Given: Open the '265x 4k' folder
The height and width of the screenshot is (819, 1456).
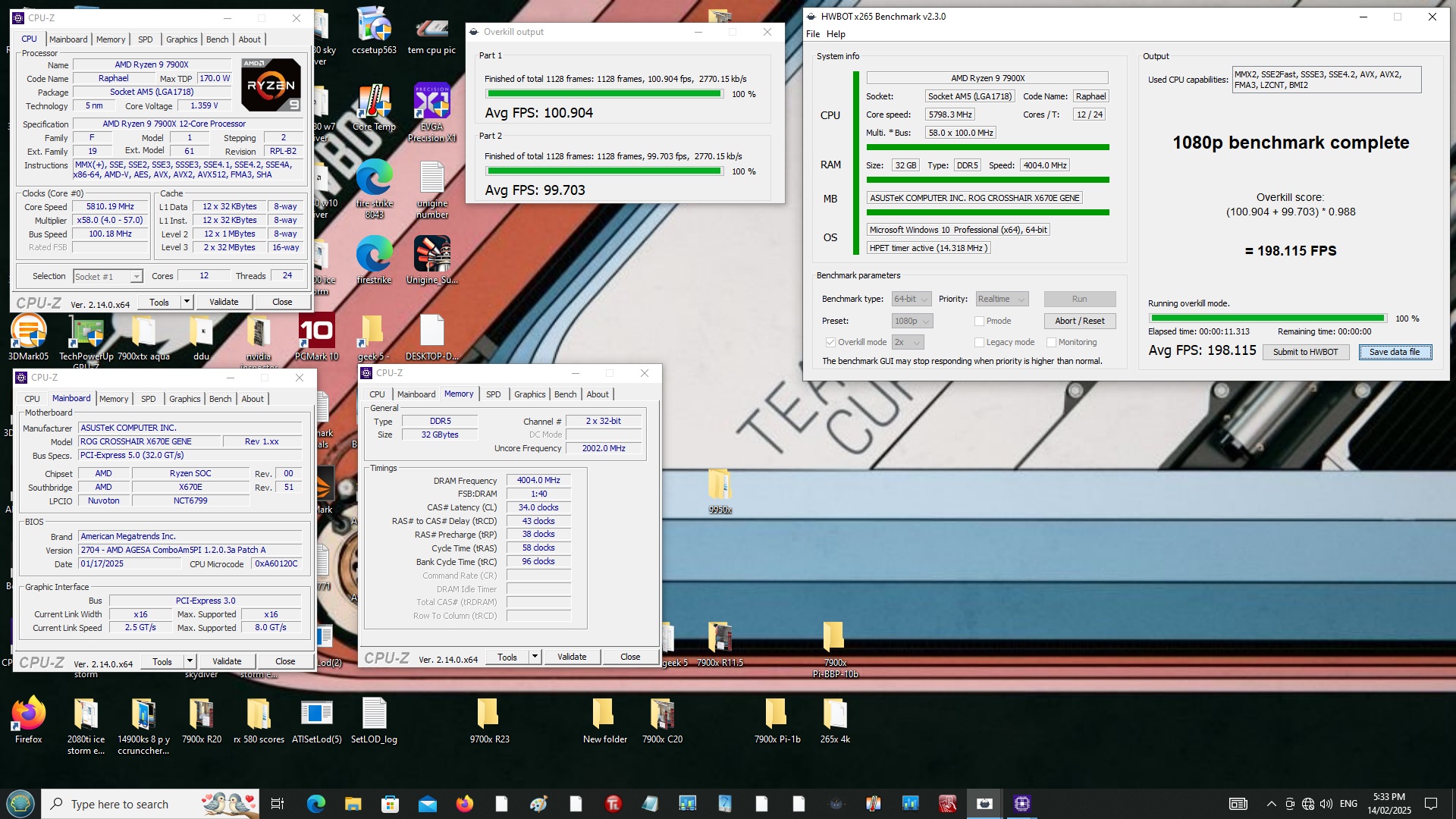Looking at the screenshot, I should [x=835, y=720].
